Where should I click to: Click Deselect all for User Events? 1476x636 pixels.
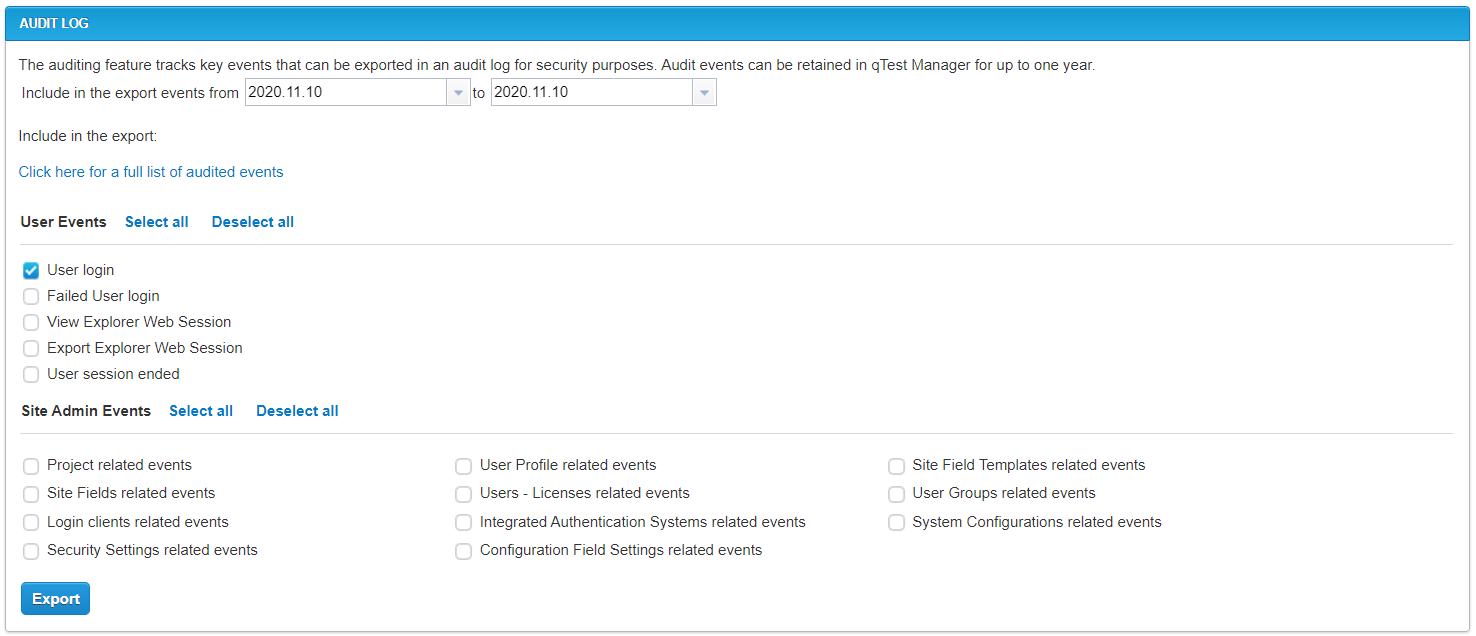pos(252,221)
